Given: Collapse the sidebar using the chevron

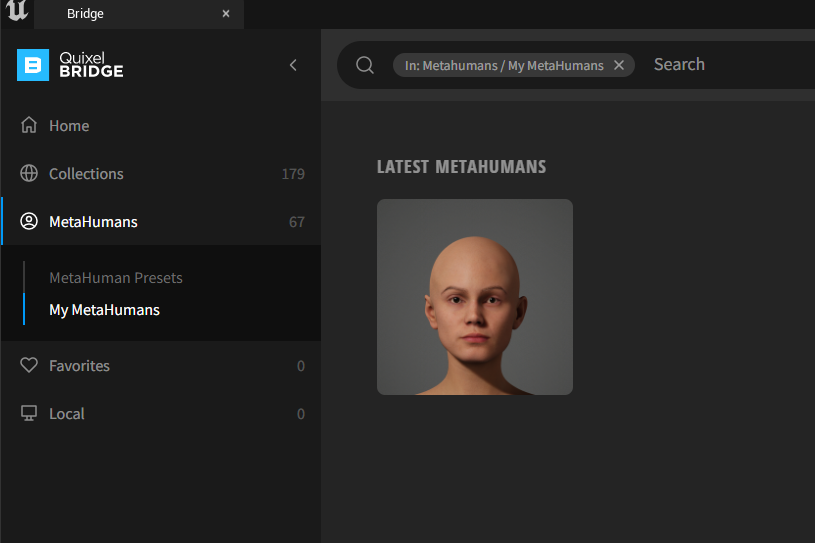Looking at the screenshot, I should [293, 65].
